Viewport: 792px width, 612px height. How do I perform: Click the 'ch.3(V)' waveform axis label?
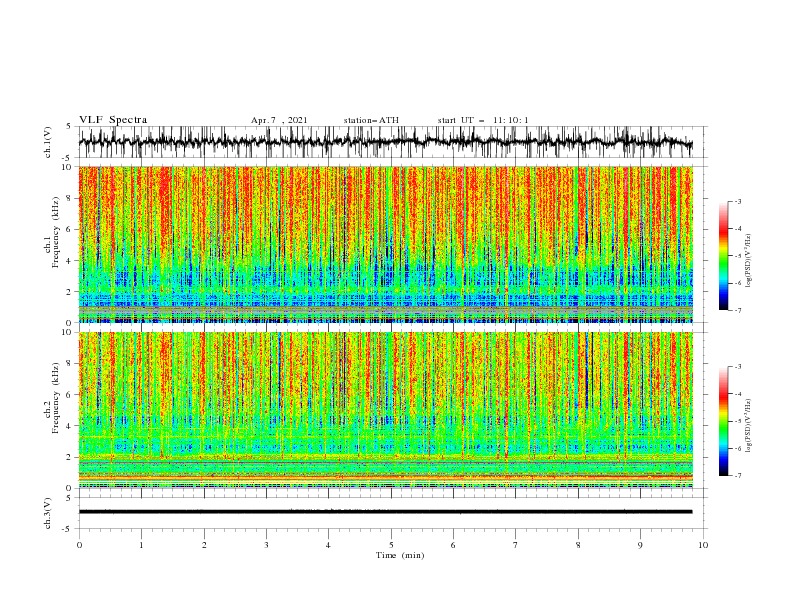(x=48, y=513)
